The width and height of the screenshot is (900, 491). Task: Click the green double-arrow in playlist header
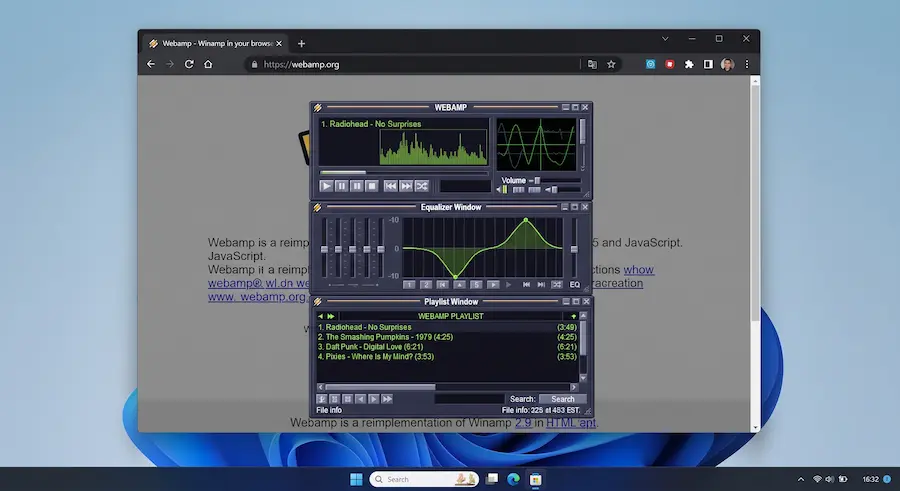pyautogui.click(x=331, y=316)
